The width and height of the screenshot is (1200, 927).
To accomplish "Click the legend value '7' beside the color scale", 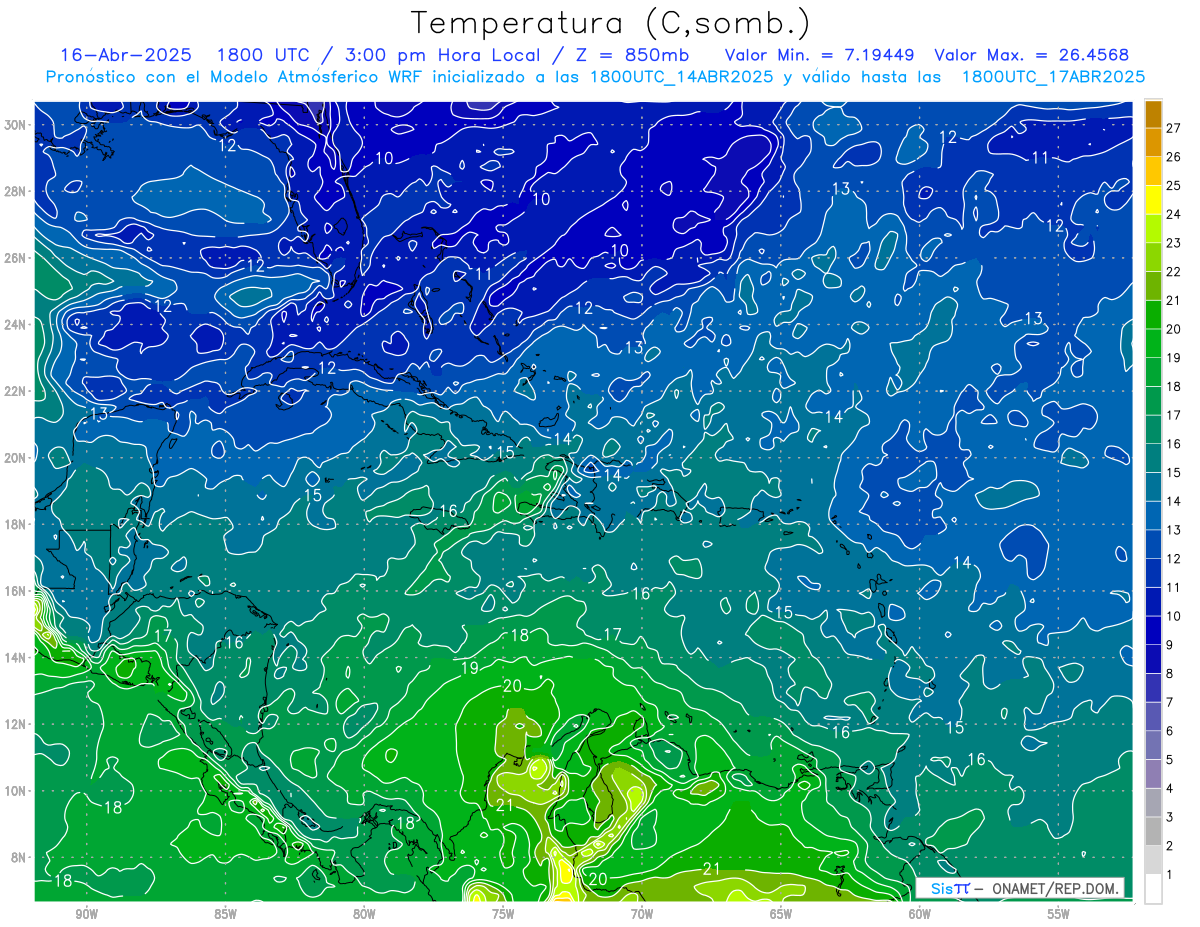I will coord(1170,702).
